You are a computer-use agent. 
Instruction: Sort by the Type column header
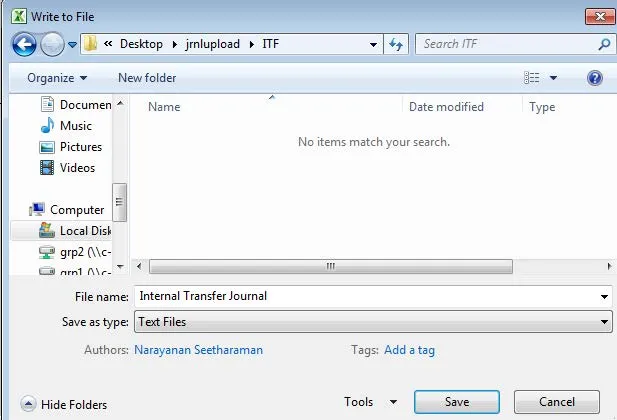[x=542, y=107]
